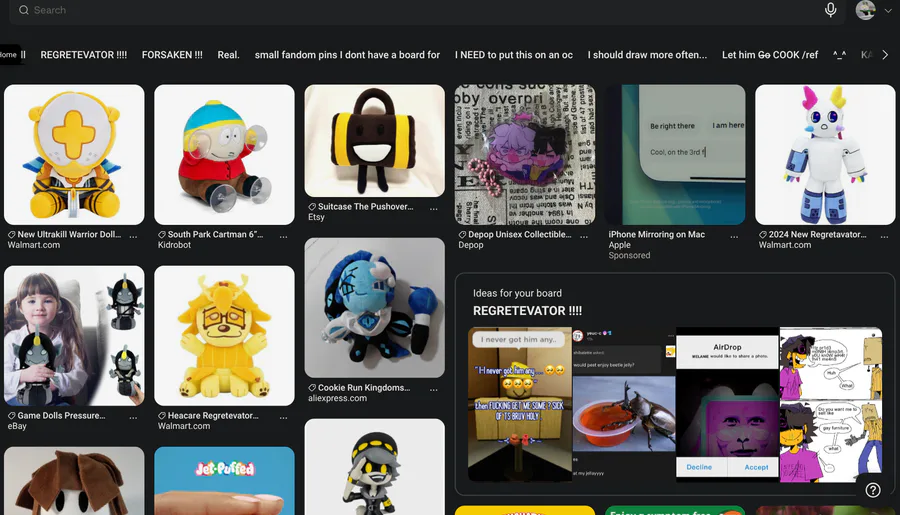
Task: Click product tag icon on Heacare Regretevator
Action: point(162,416)
